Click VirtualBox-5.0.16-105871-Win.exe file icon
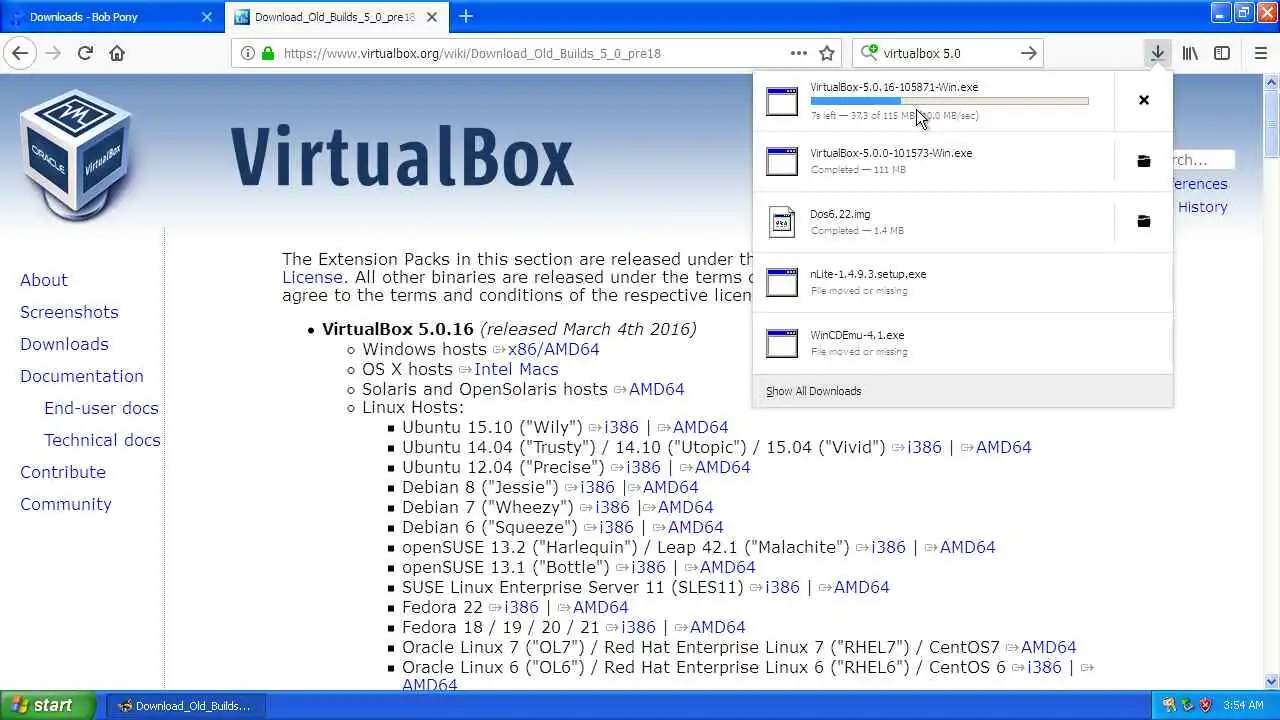 (782, 101)
